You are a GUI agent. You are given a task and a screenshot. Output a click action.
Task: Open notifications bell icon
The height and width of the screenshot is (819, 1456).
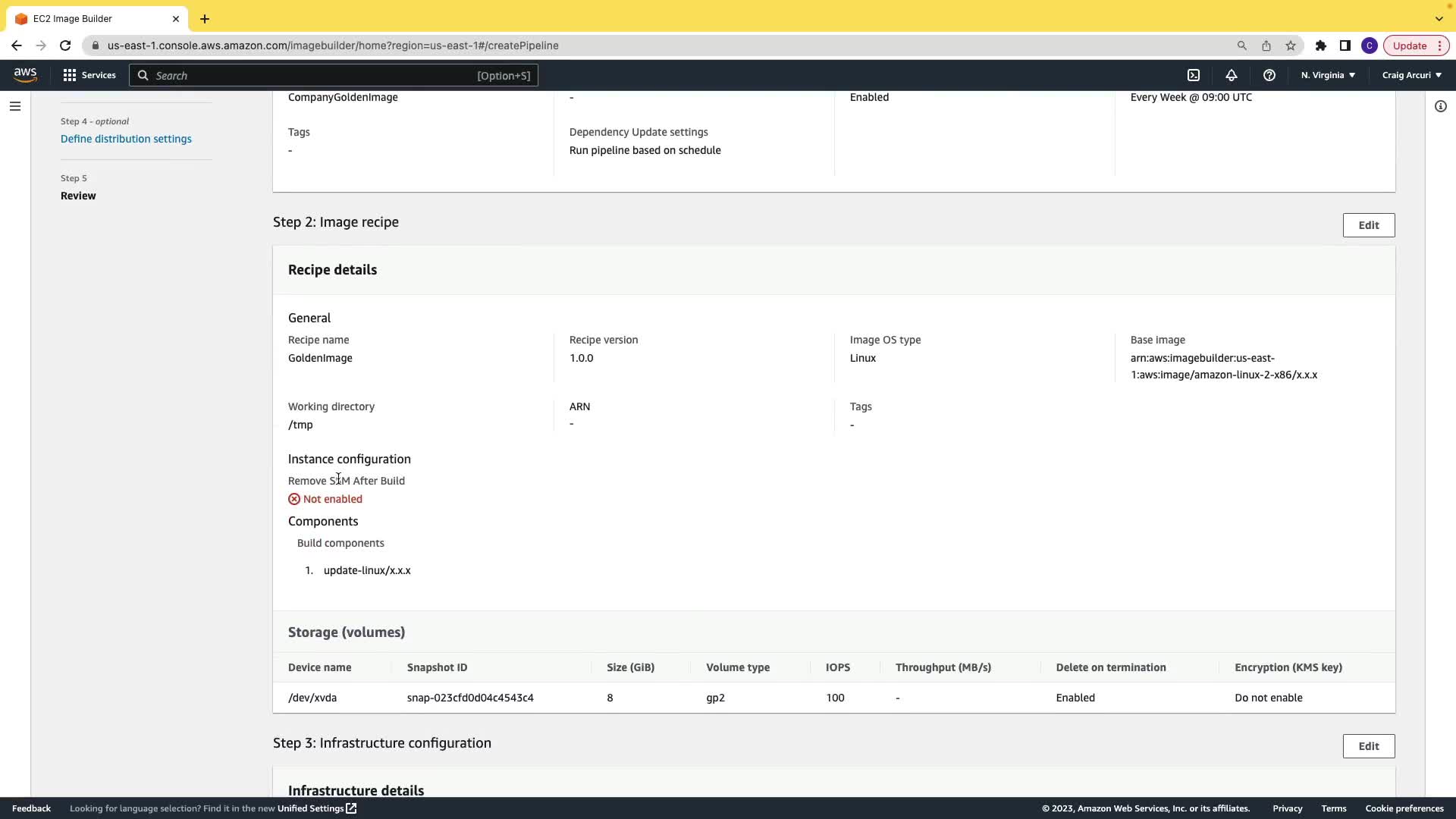click(x=1232, y=75)
